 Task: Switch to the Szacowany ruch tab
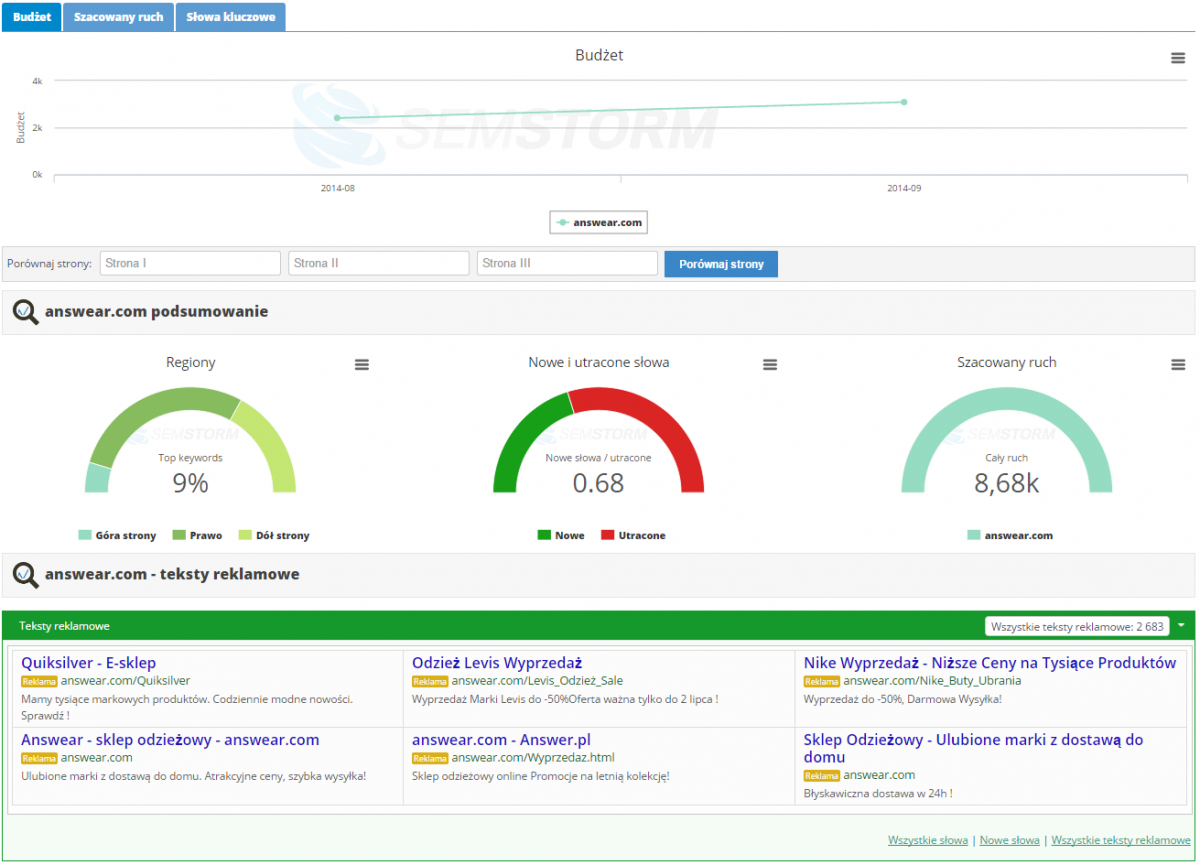[x=118, y=17]
